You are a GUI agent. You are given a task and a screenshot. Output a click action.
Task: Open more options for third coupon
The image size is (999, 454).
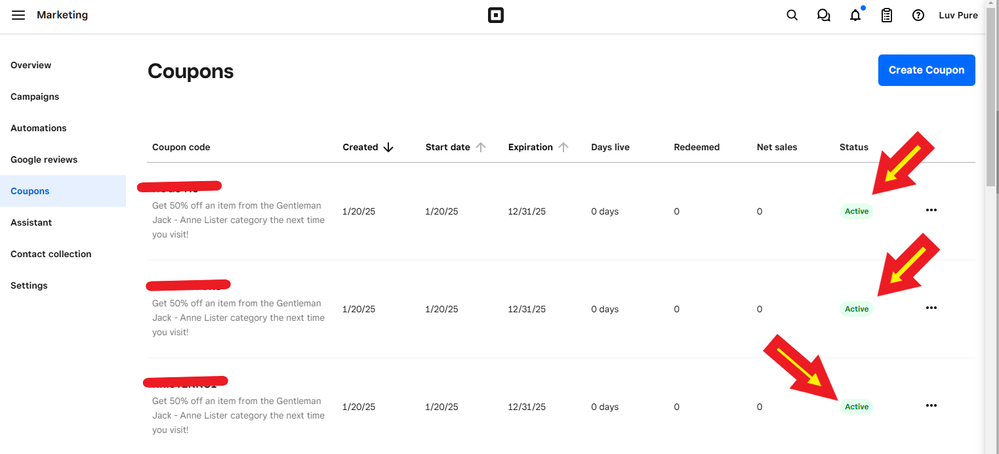[931, 406]
